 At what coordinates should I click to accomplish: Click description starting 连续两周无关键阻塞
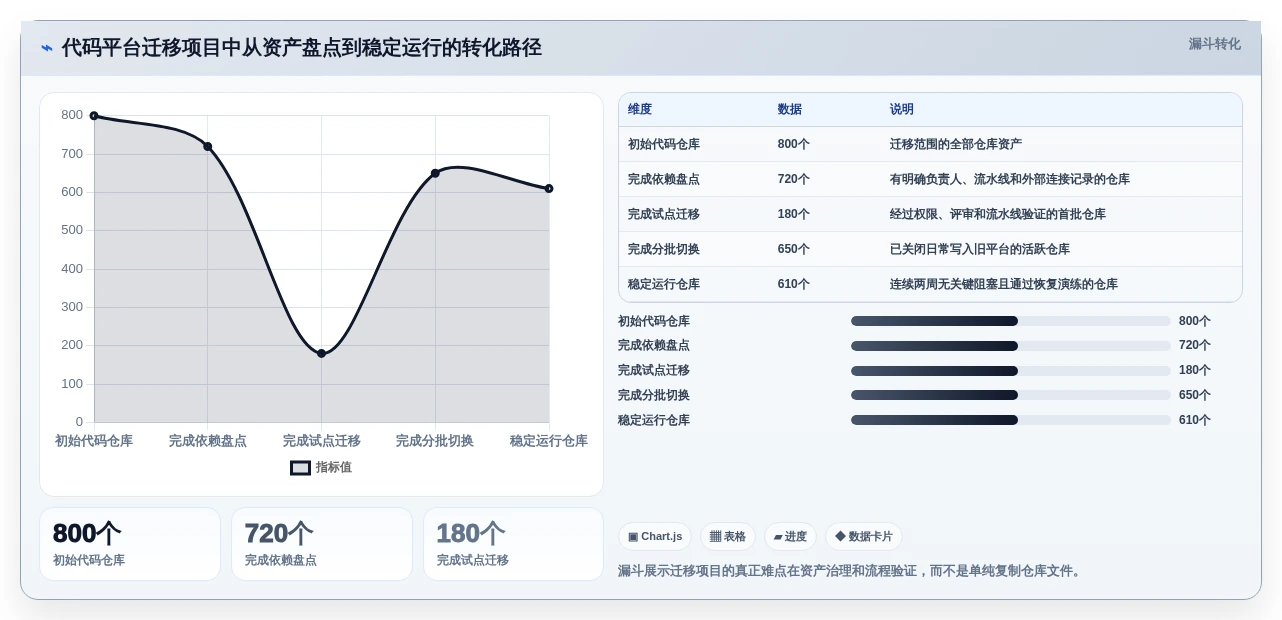(x=1004, y=284)
